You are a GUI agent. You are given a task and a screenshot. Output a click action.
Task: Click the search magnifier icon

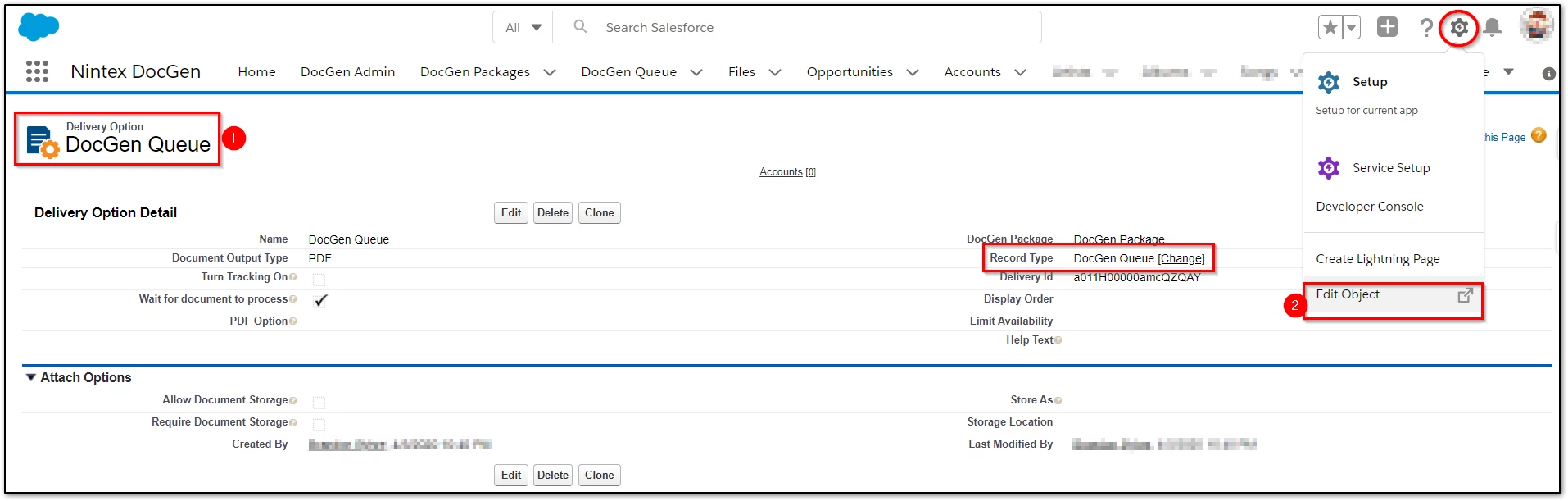(580, 27)
